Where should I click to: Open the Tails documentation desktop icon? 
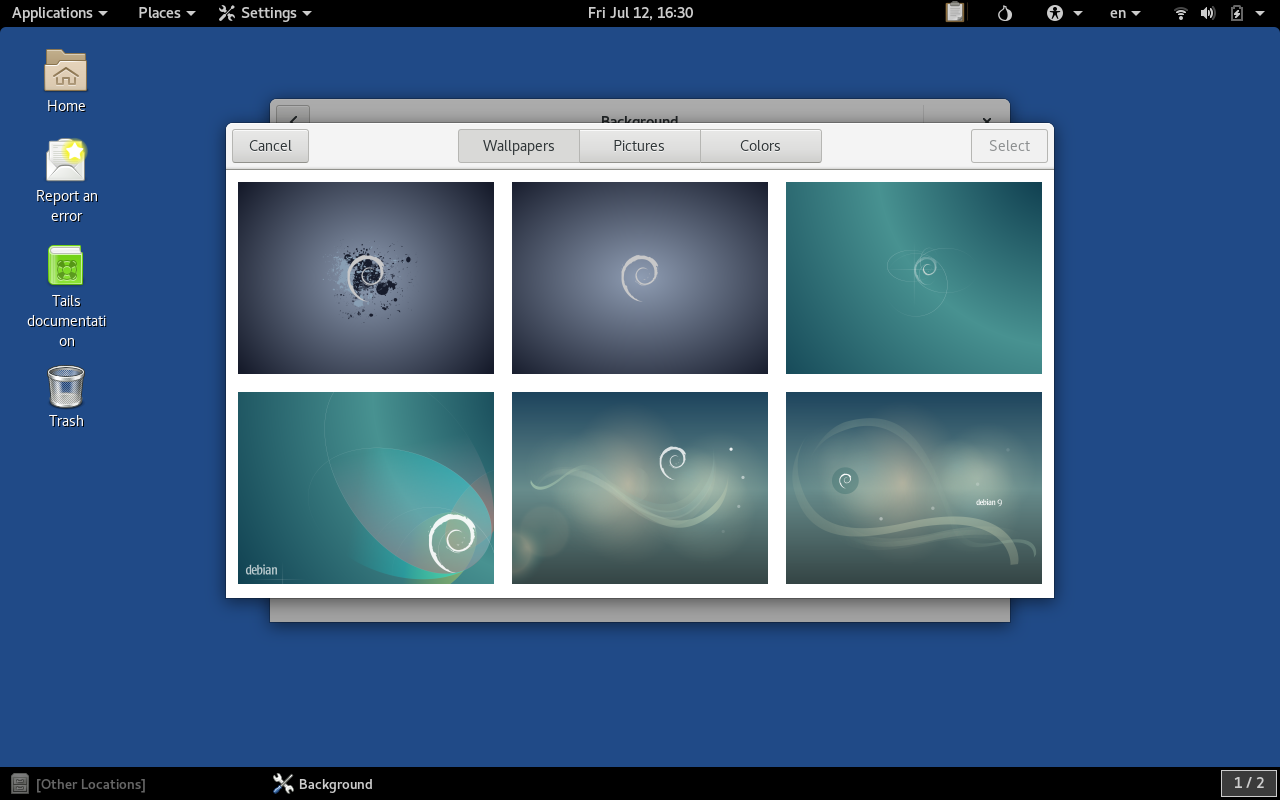point(66,296)
